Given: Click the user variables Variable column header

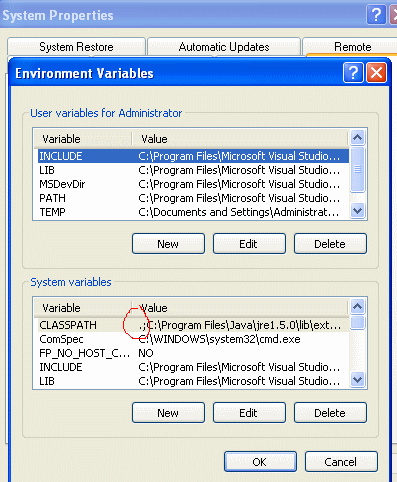Looking at the screenshot, I should pos(83,139).
